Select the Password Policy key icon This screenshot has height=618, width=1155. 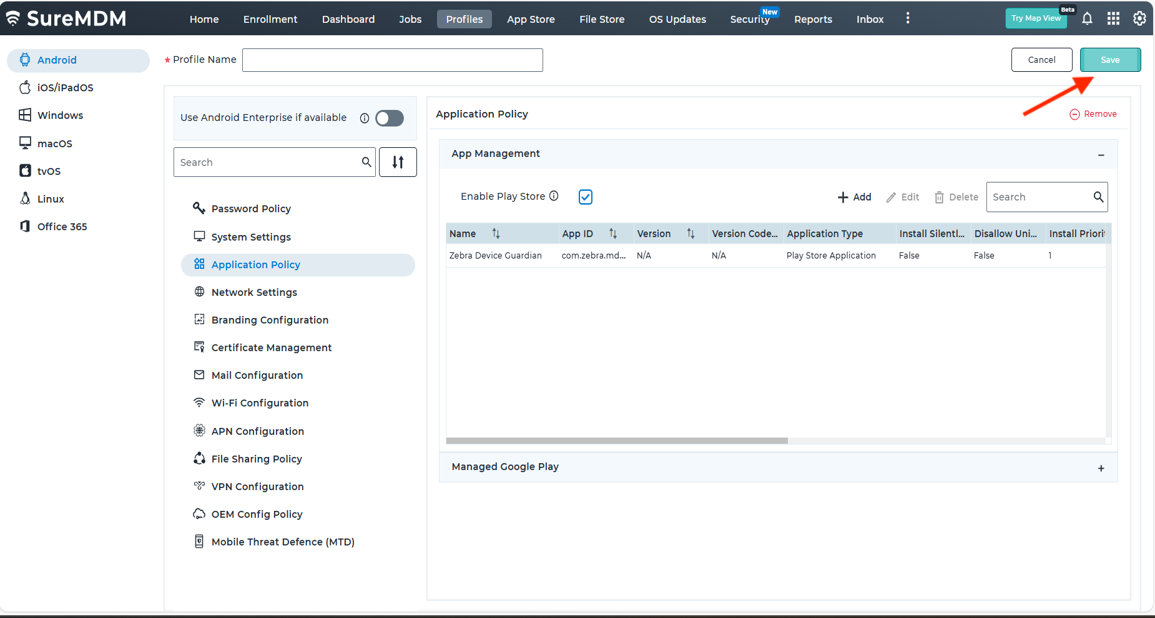click(199, 208)
